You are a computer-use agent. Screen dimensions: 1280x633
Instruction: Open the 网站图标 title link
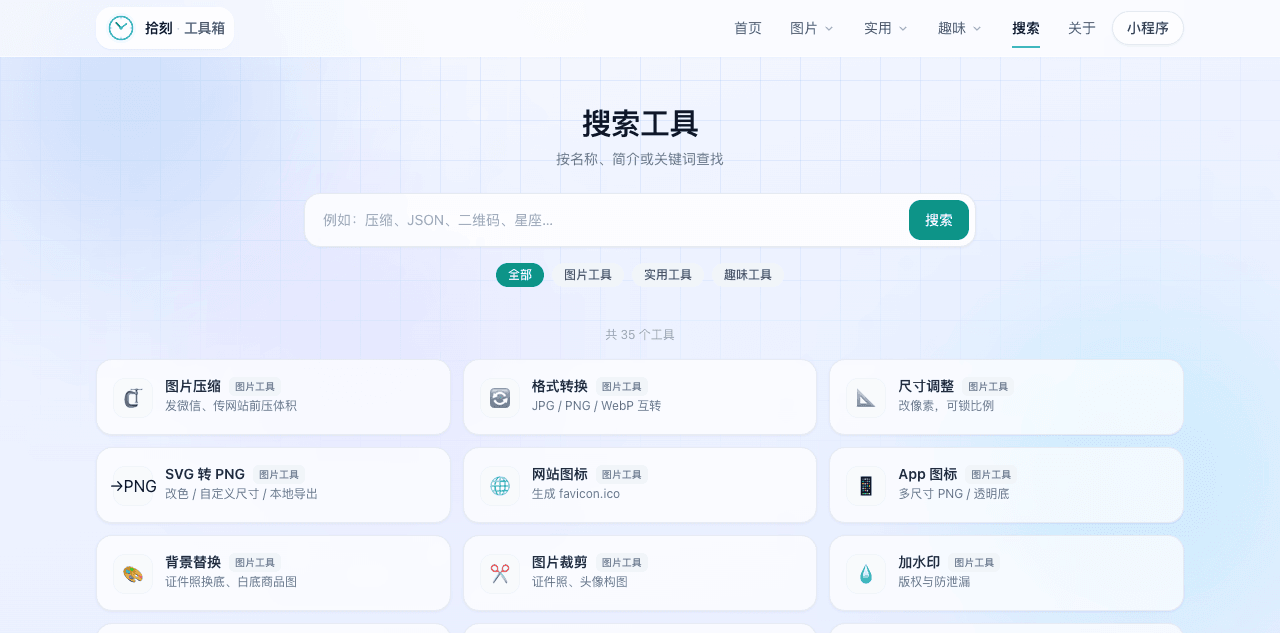(560, 474)
